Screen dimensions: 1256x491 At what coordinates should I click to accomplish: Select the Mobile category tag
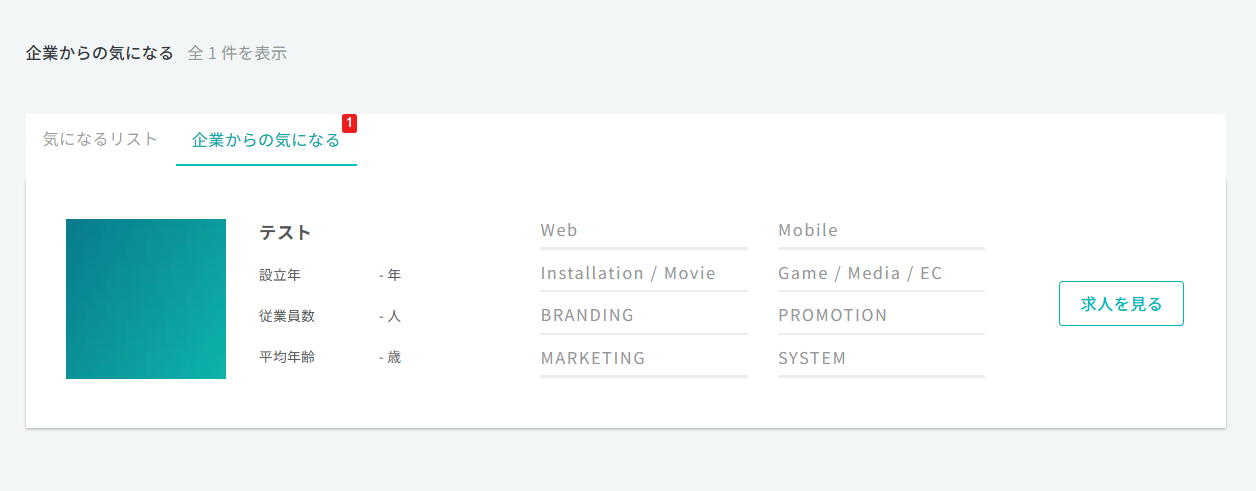[x=808, y=231]
